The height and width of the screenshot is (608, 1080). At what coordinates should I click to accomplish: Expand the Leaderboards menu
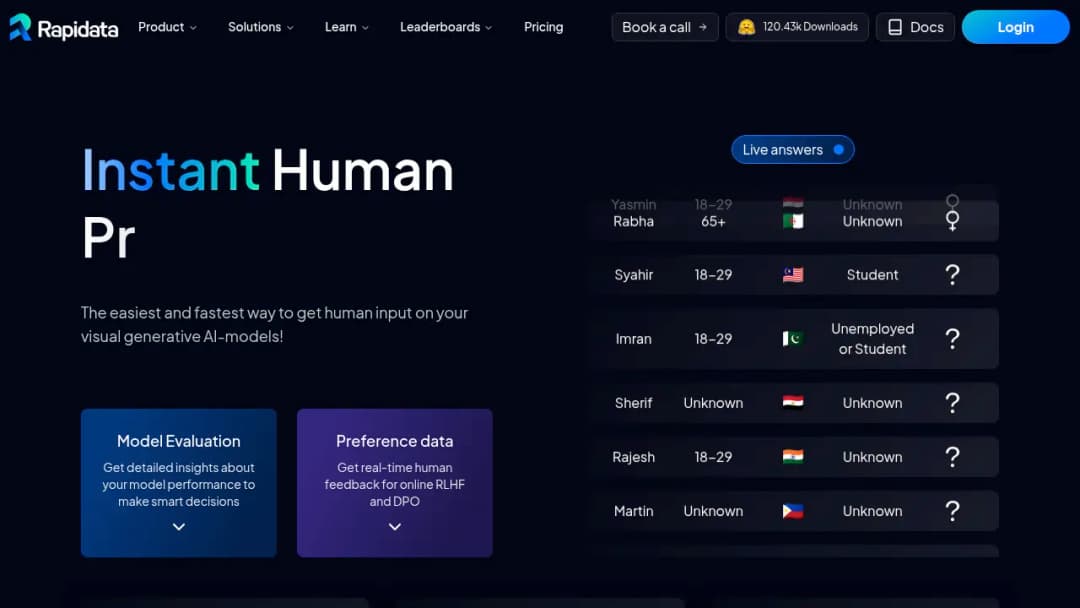click(x=446, y=27)
